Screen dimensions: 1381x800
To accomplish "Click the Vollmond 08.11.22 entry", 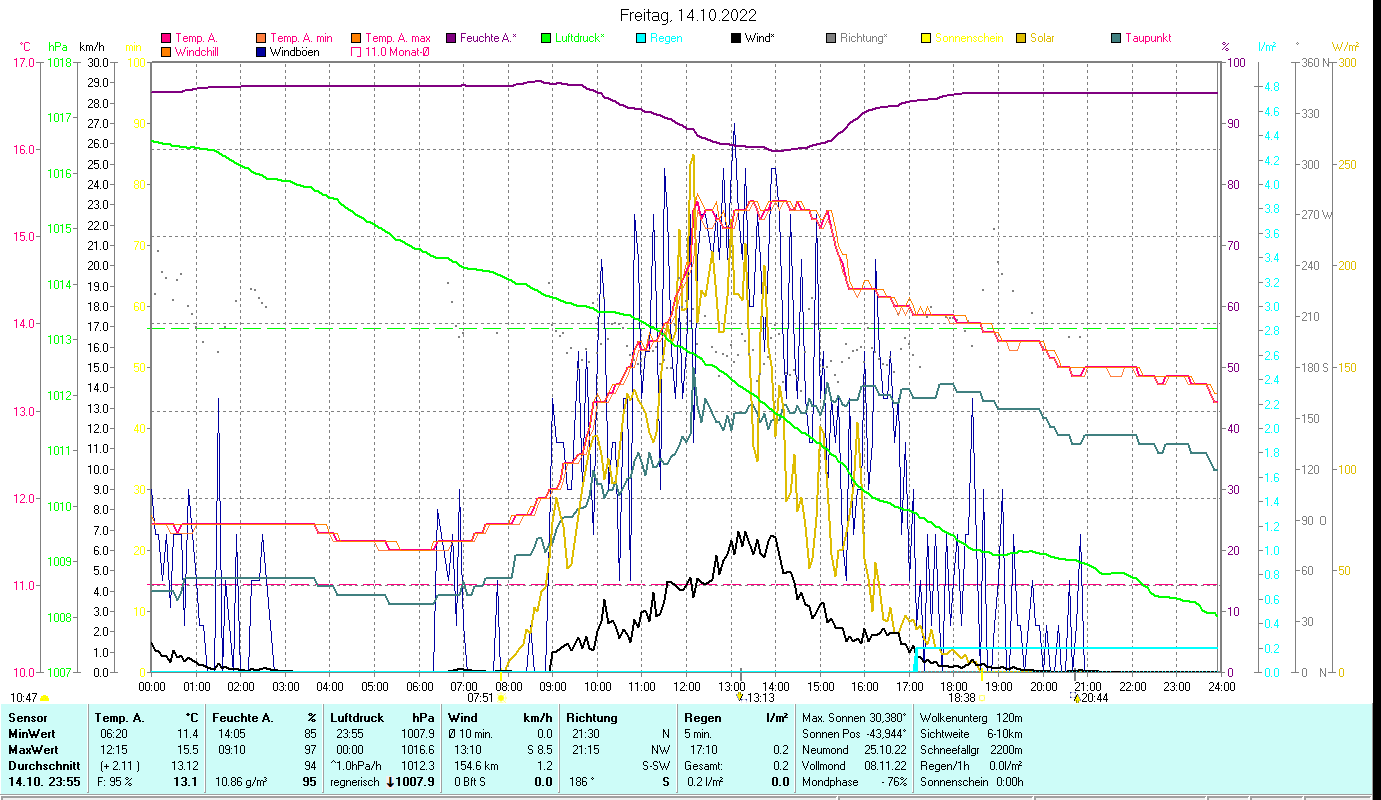I will (854, 766).
